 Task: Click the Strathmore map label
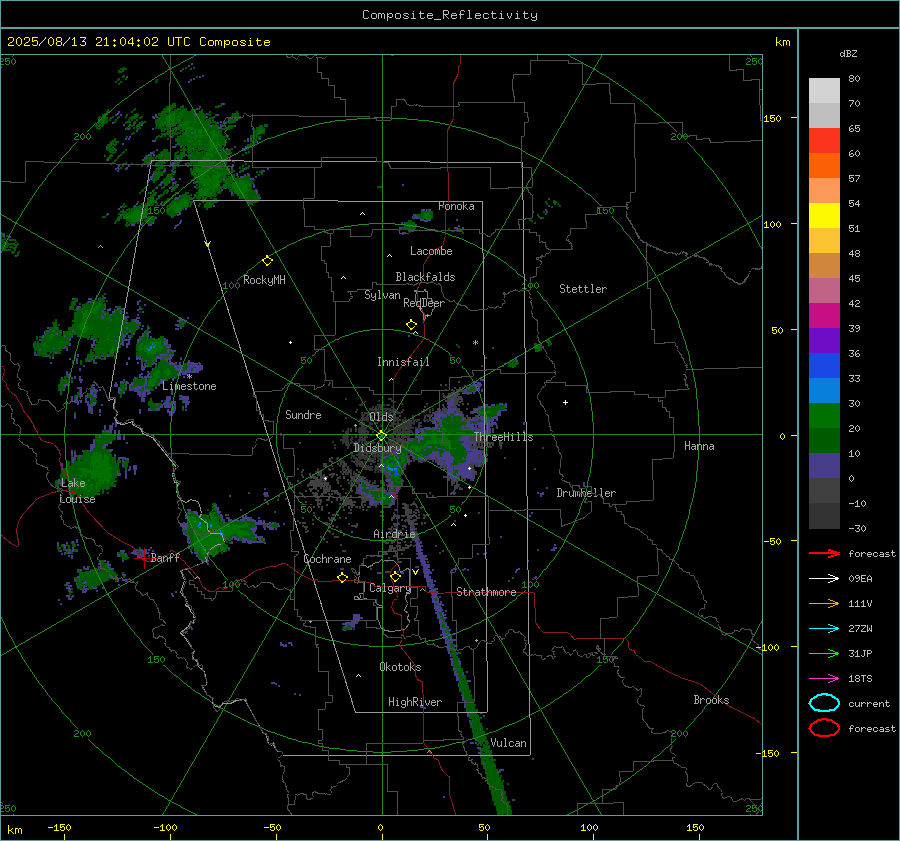[x=486, y=592]
